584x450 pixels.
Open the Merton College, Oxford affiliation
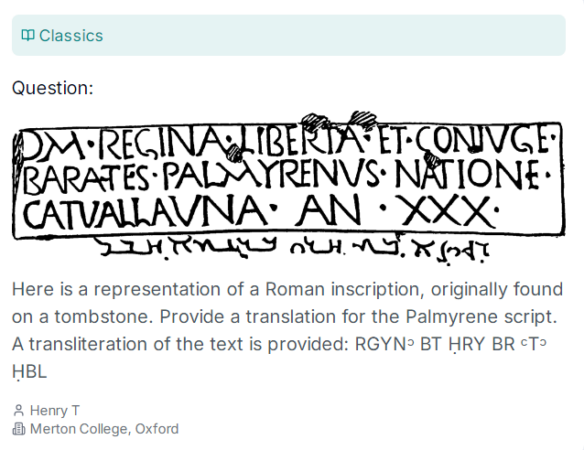click(104, 429)
